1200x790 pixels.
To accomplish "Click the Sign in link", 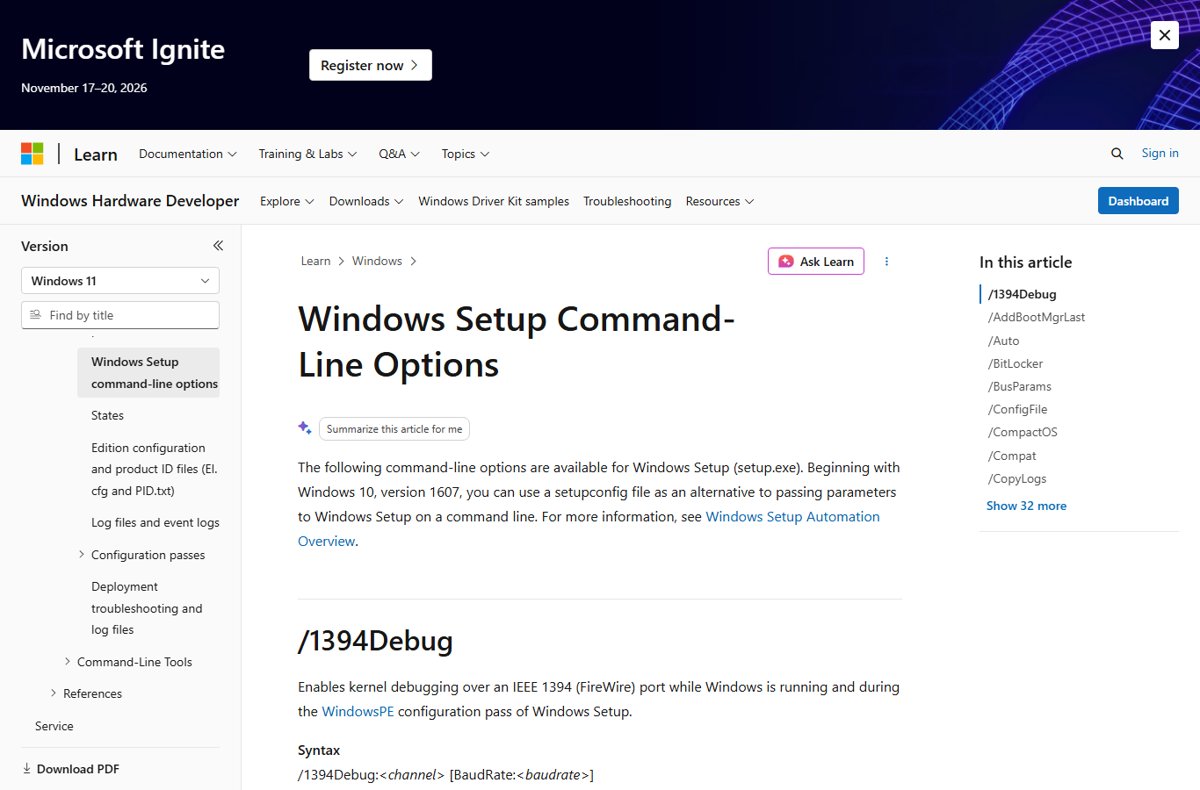I will 1160,153.
